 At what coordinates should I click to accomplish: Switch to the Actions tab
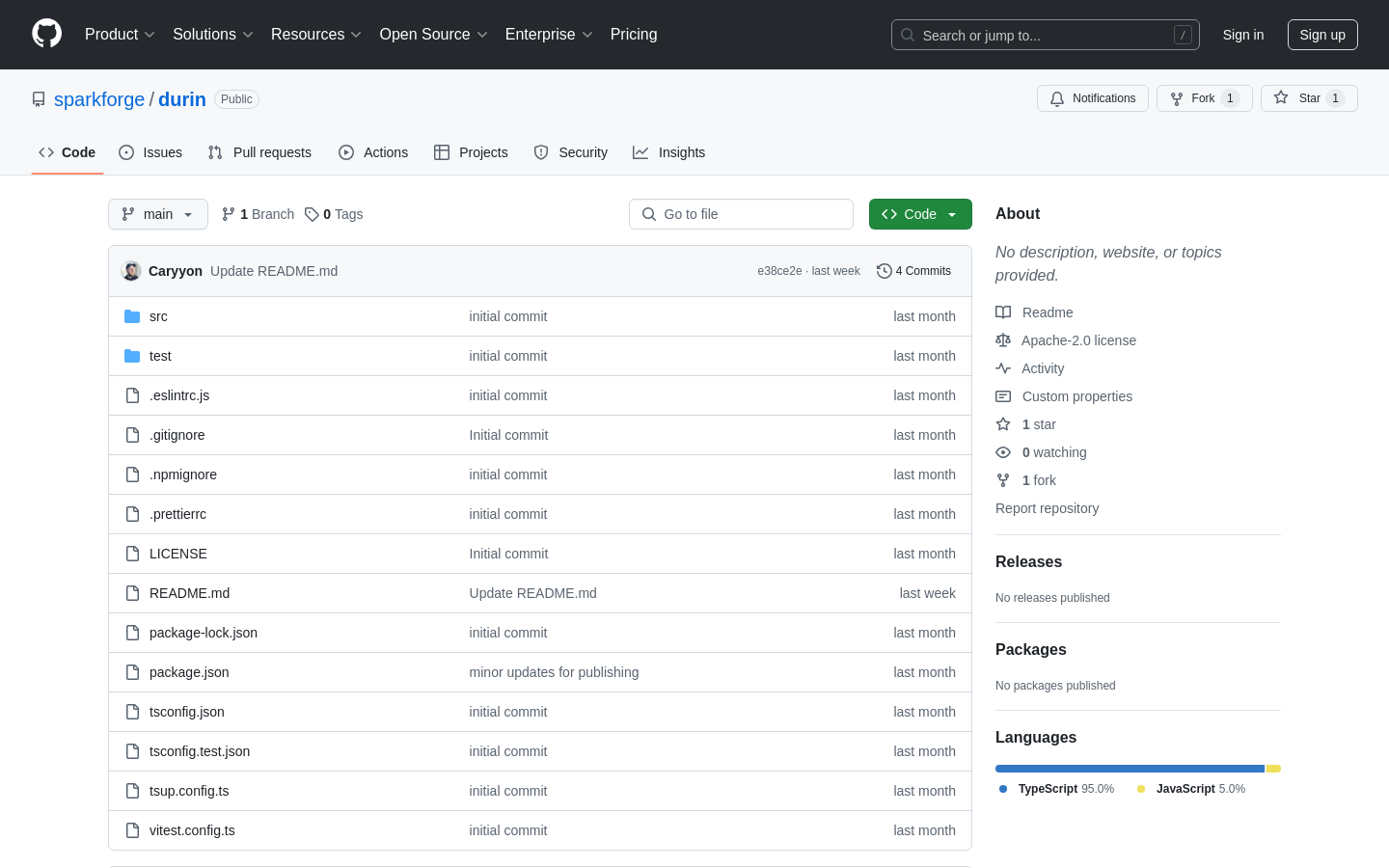(373, 152)
